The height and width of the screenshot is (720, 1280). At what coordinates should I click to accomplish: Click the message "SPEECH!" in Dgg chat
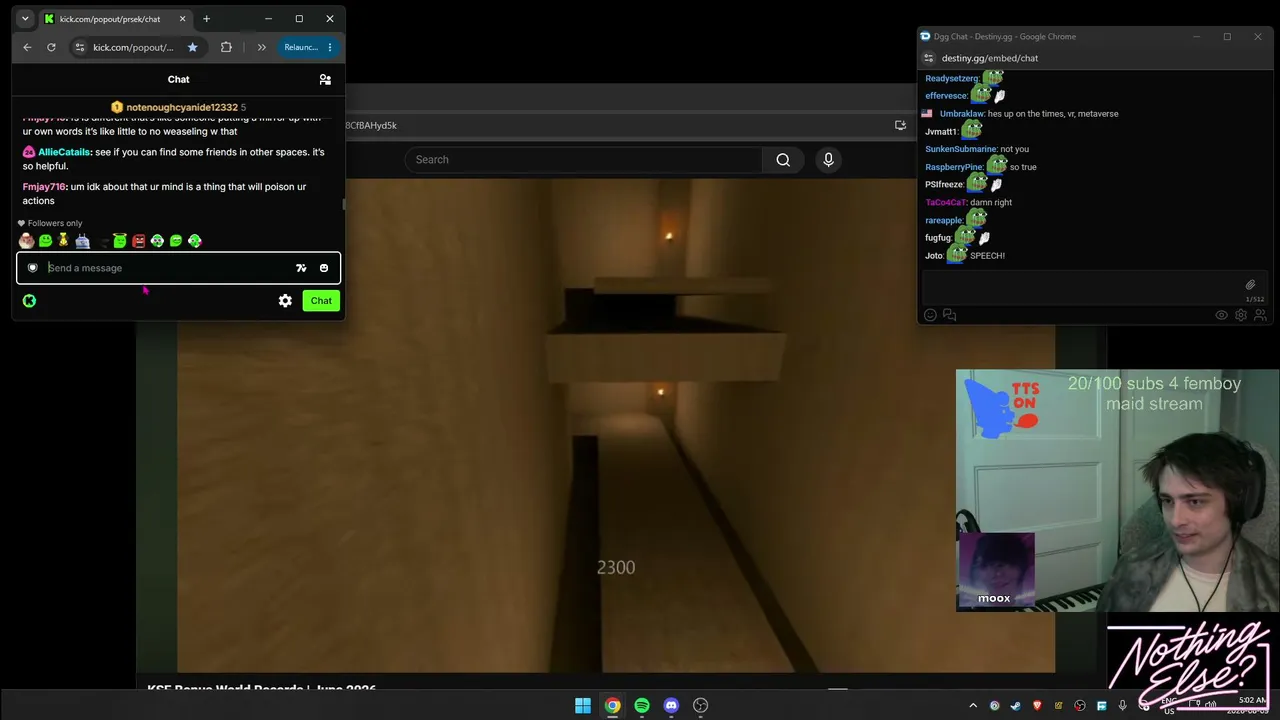[x=988, y=255]
